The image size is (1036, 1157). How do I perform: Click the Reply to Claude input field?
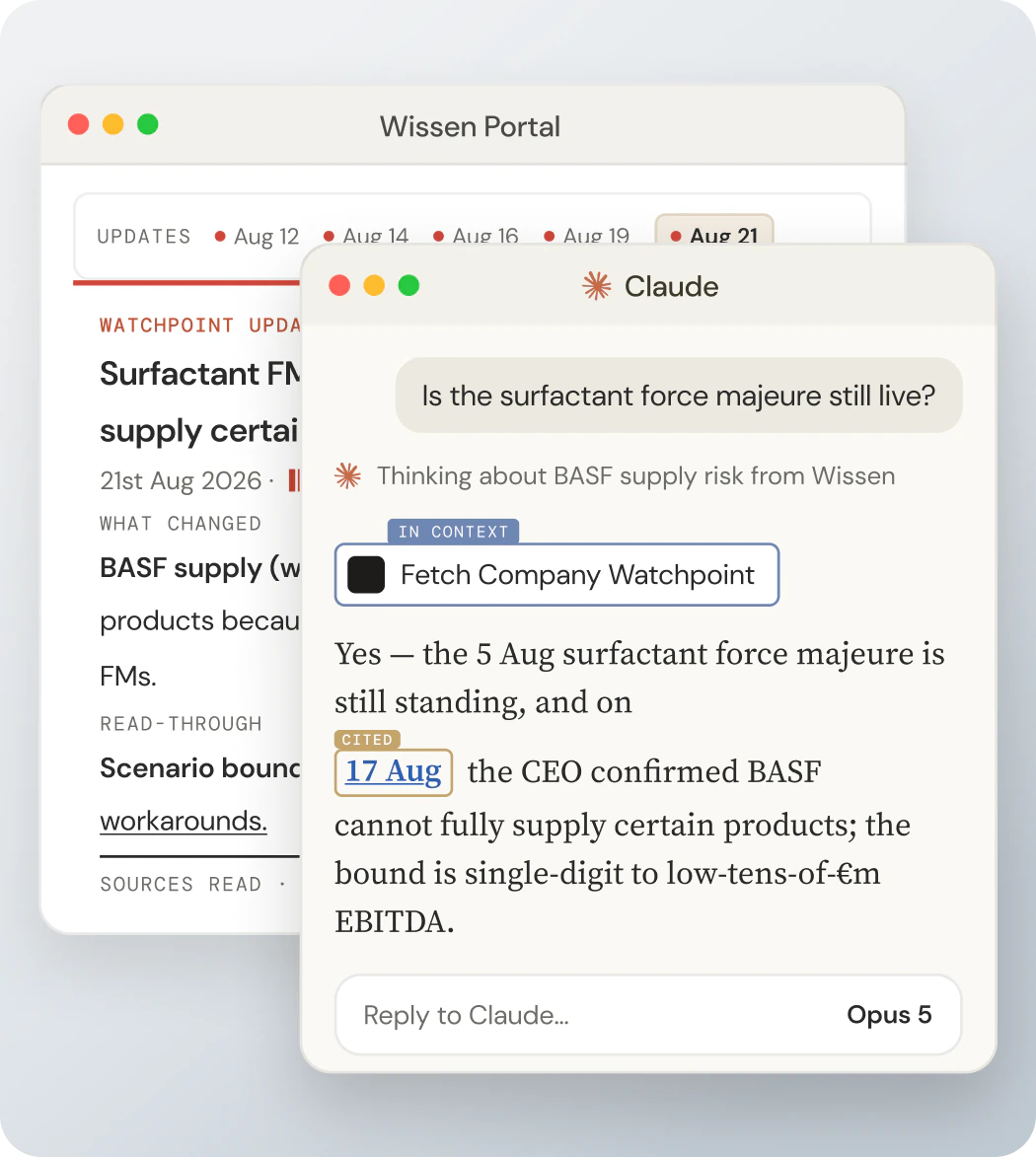(x=648, y=1015)
